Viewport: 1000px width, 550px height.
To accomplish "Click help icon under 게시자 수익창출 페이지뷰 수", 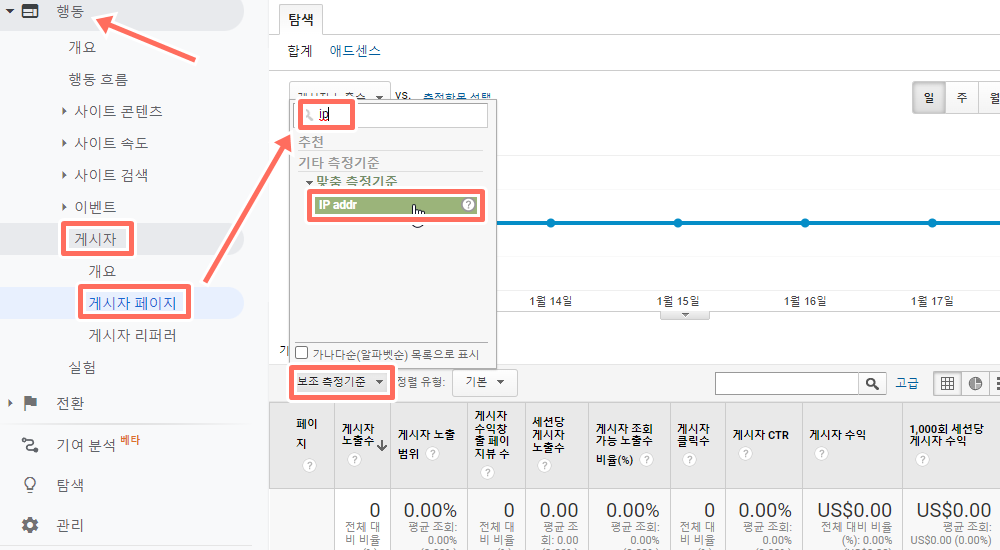I will click(x=488, y=472).
